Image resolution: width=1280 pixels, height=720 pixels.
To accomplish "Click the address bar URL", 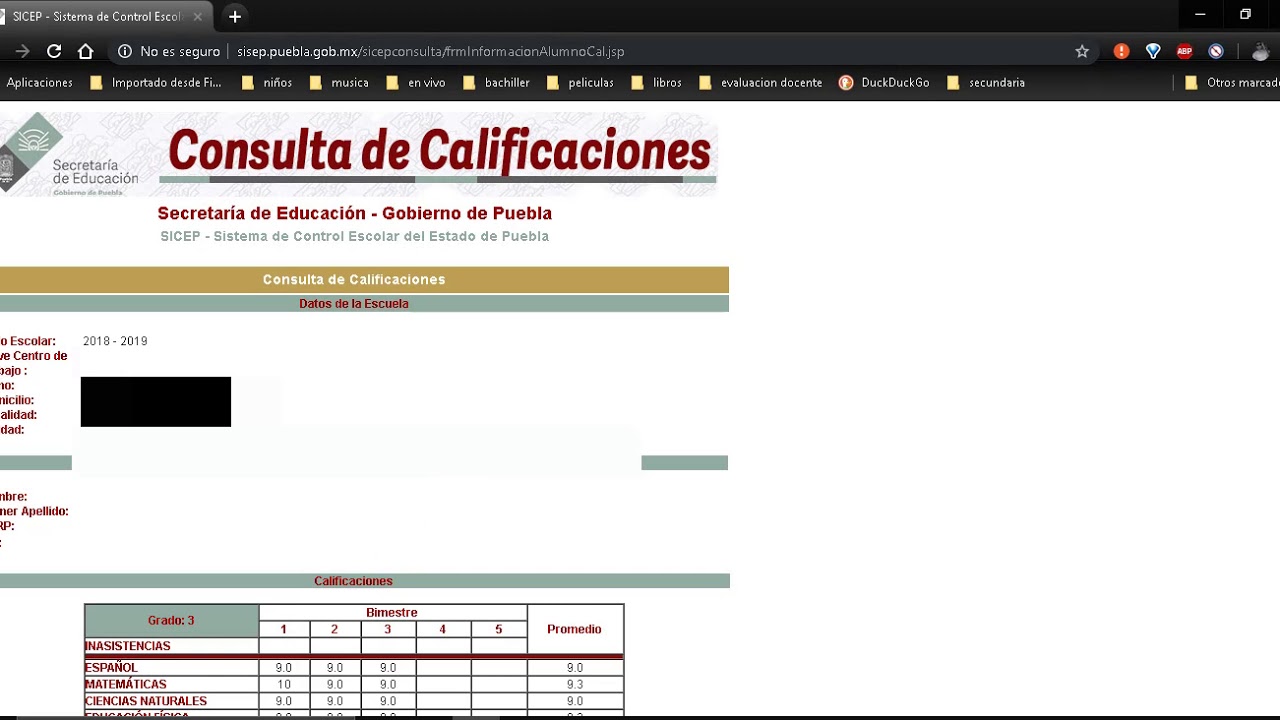I will pos(430,51).
